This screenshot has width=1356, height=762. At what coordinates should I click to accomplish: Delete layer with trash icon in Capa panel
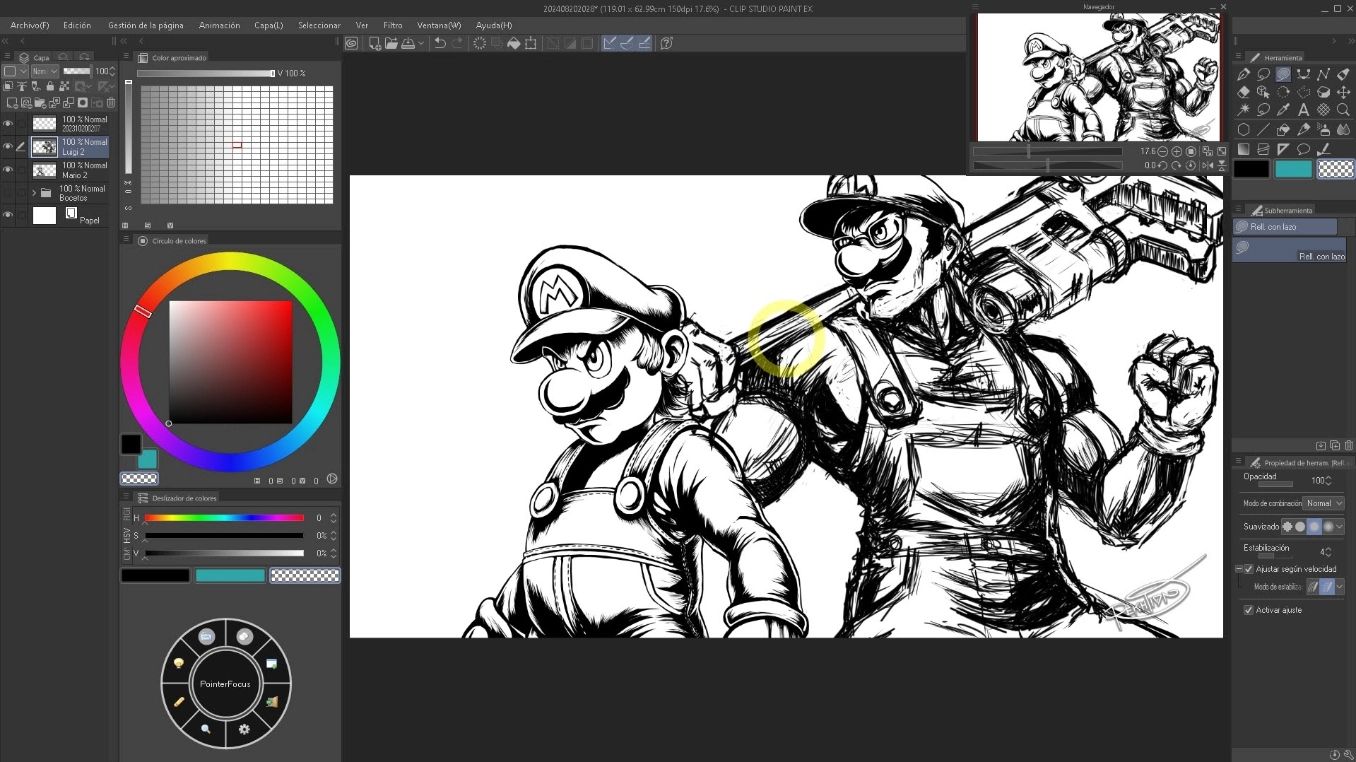tap(112, 102)
